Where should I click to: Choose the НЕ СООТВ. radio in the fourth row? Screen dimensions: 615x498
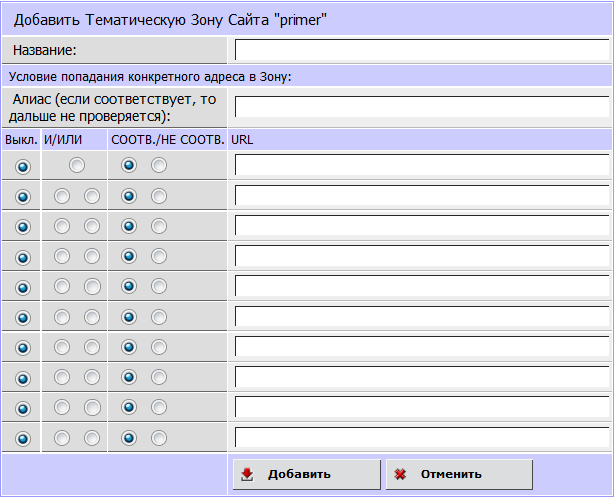point(159,257)
